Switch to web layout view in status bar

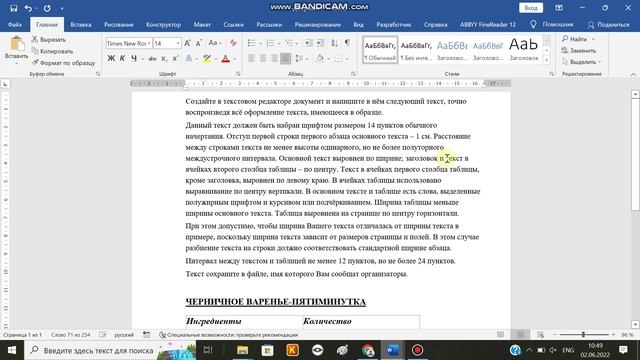[540, 335]
